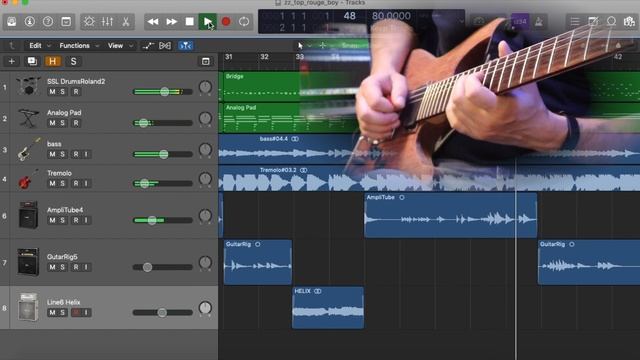Select the AmpliTube audio region
Screen dimensions: 640x360
click(451, 215)
